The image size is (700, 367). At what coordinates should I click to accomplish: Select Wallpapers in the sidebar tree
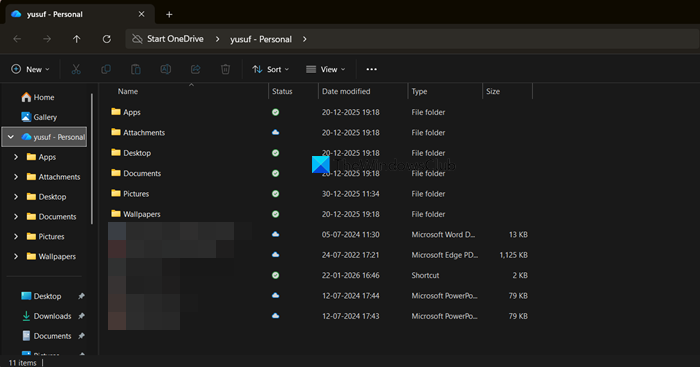point(51,256)
